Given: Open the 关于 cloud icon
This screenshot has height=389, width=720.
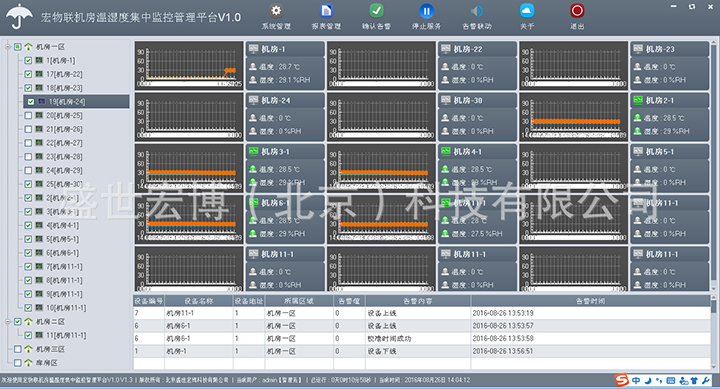Looking at the screenshot, I should point(527,11).
